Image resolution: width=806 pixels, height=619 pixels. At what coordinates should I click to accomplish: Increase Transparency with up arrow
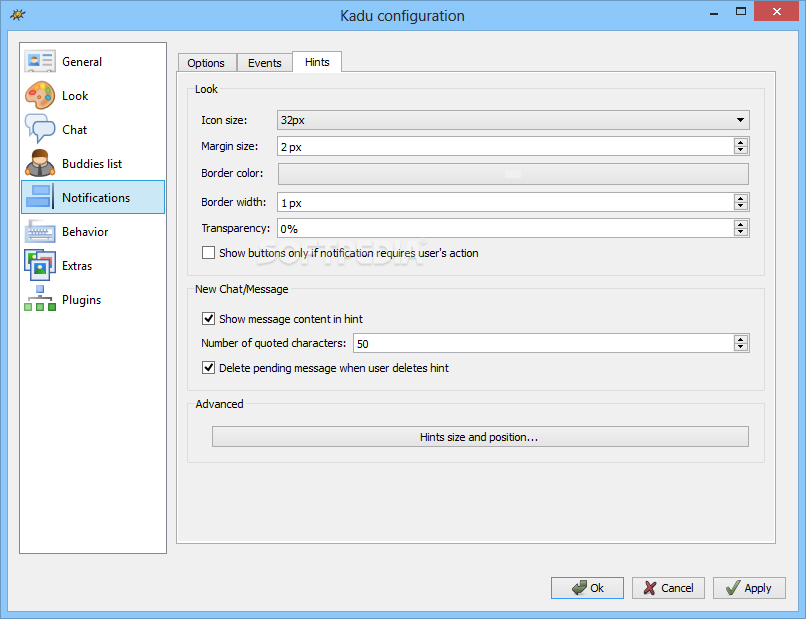(741, 224)
